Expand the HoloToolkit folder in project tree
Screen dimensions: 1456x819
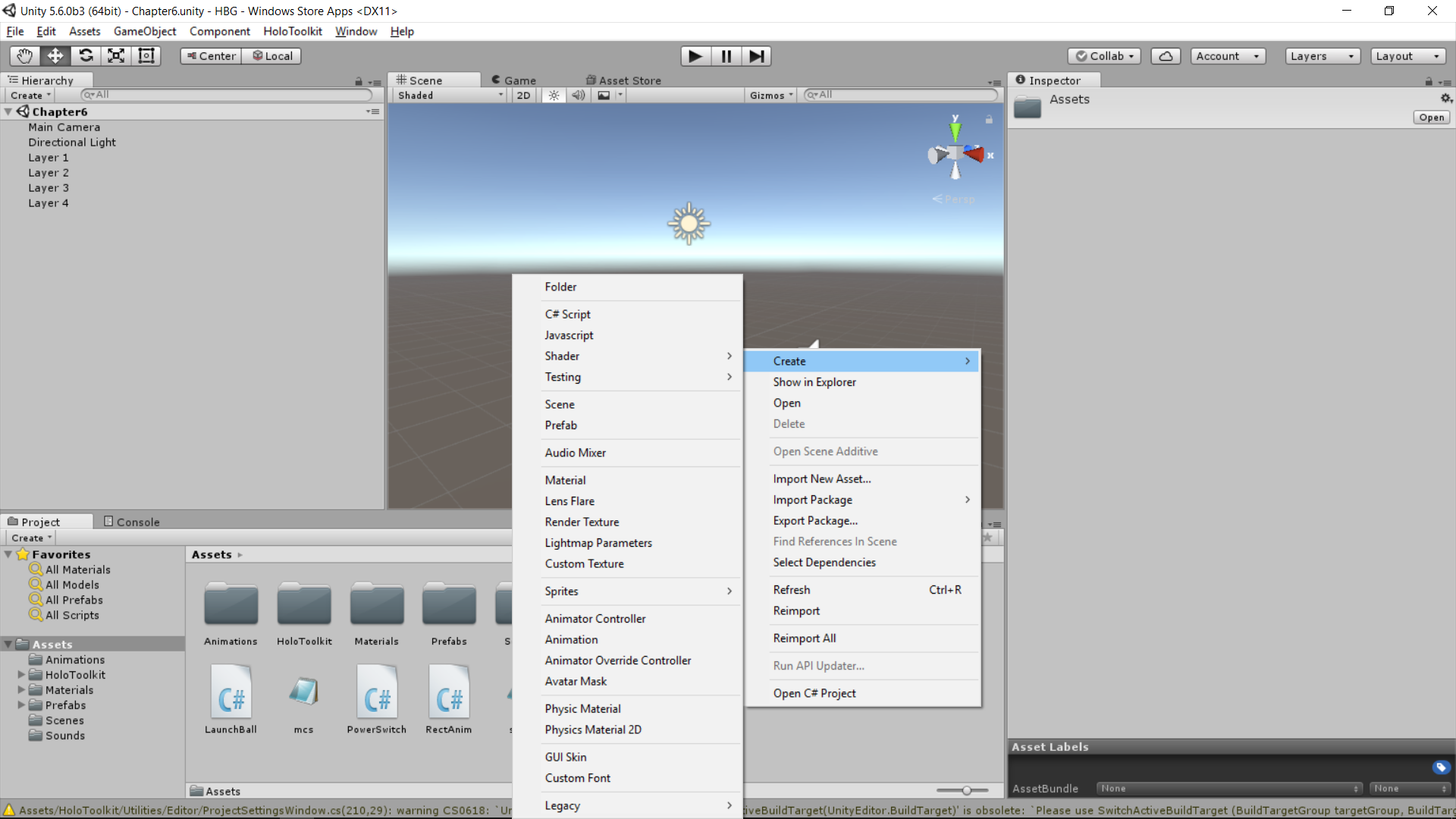(x=21, y=675)
